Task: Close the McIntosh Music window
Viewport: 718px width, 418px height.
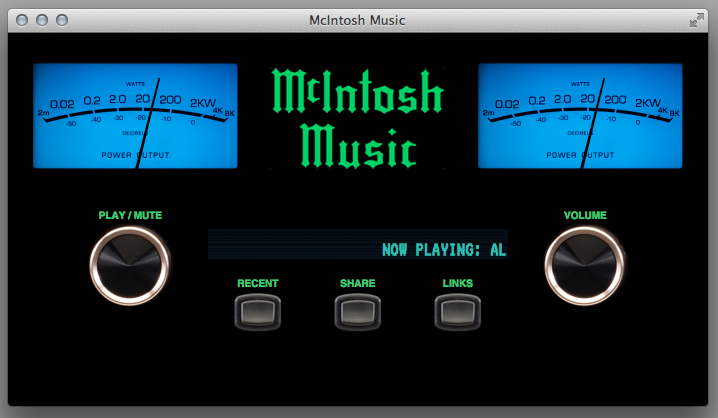Action: point(22,20)
